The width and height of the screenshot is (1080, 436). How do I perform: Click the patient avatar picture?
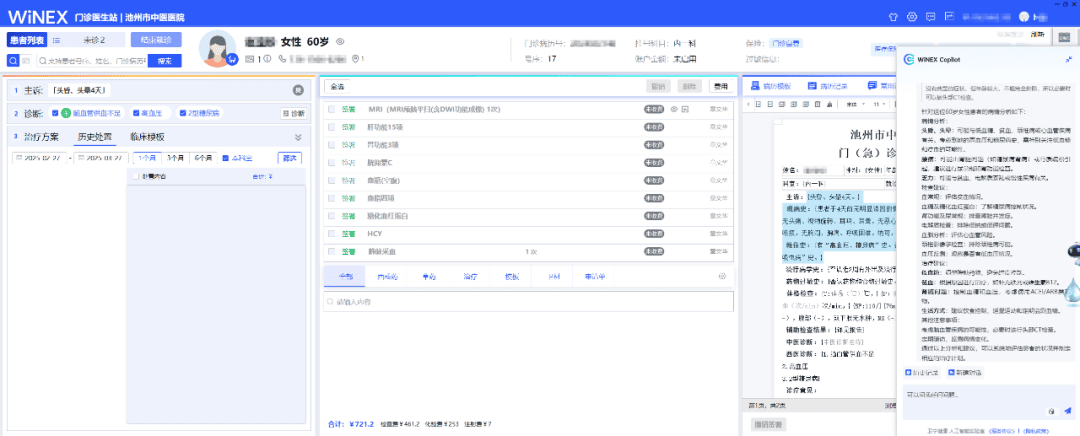point(218,49)
